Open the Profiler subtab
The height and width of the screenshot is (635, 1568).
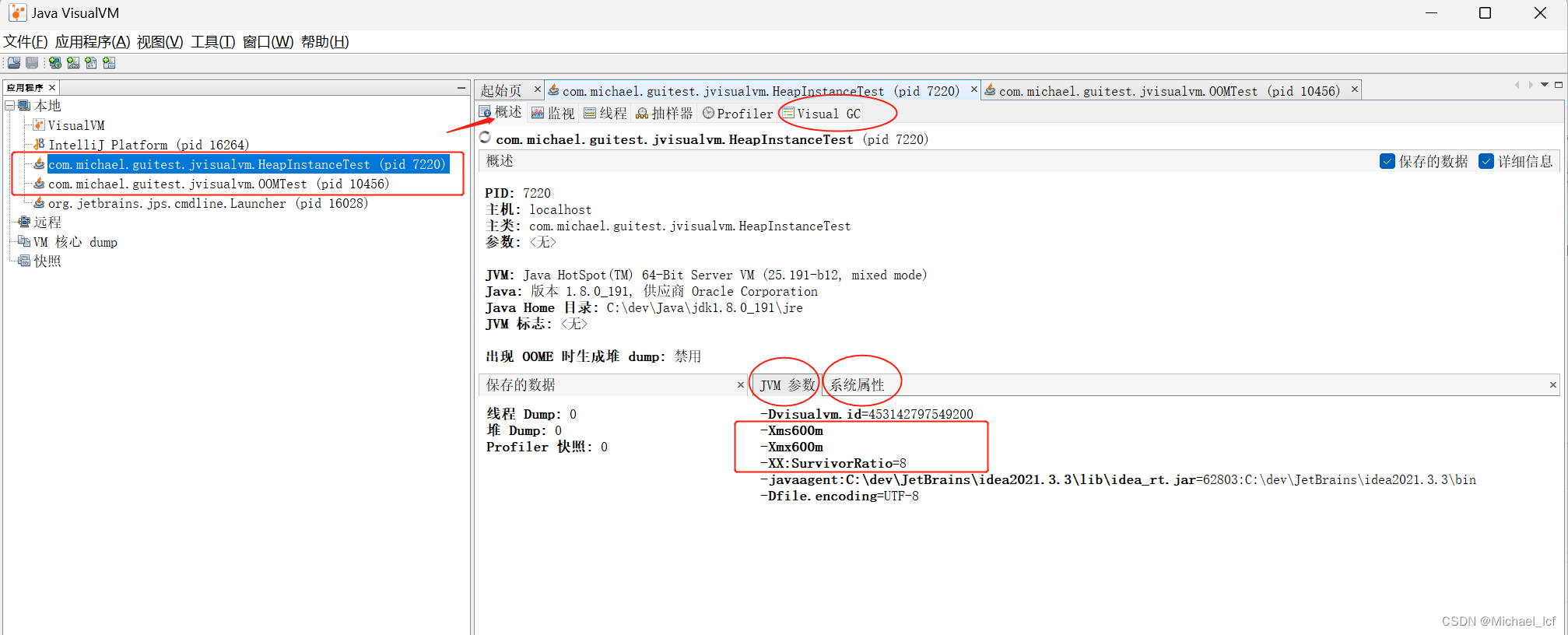click(738, 114)
